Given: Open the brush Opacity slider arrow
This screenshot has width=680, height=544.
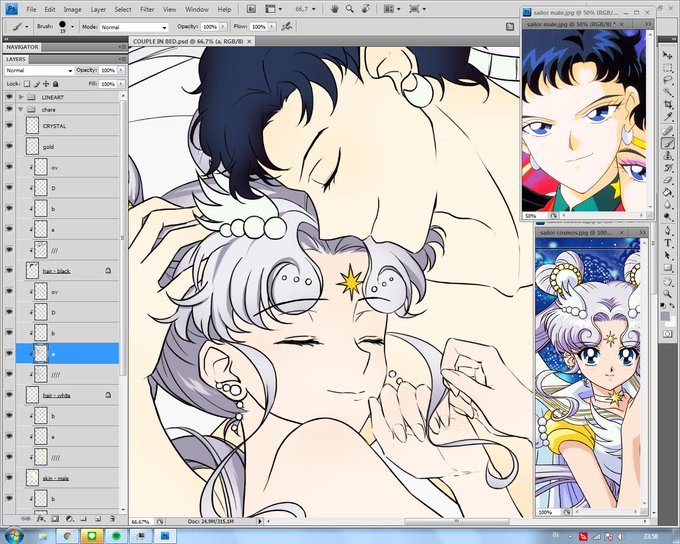Looking at the screenshot, I should (x=223, y=27).
